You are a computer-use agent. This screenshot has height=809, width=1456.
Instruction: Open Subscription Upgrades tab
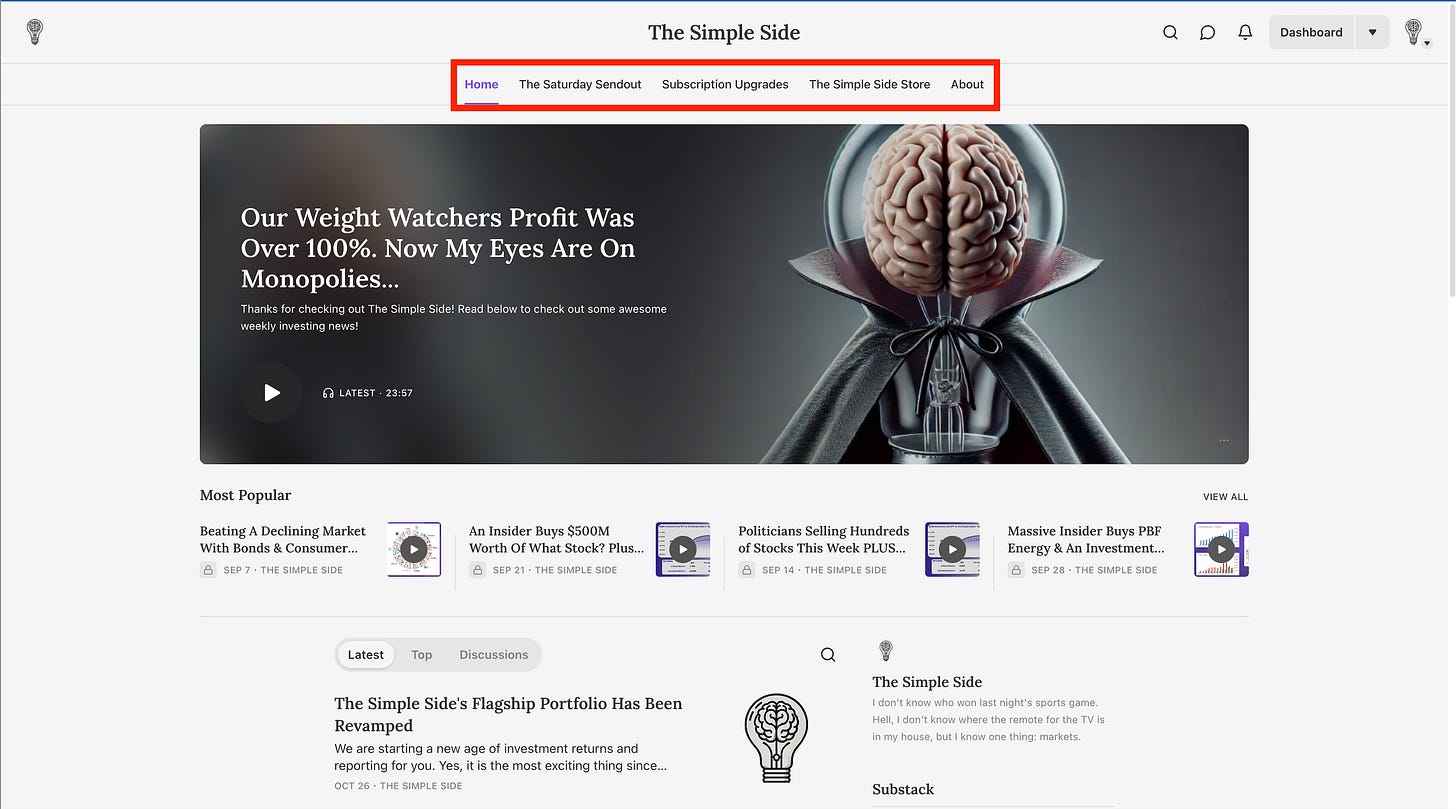pyautogui.click(x=725, y=84)
